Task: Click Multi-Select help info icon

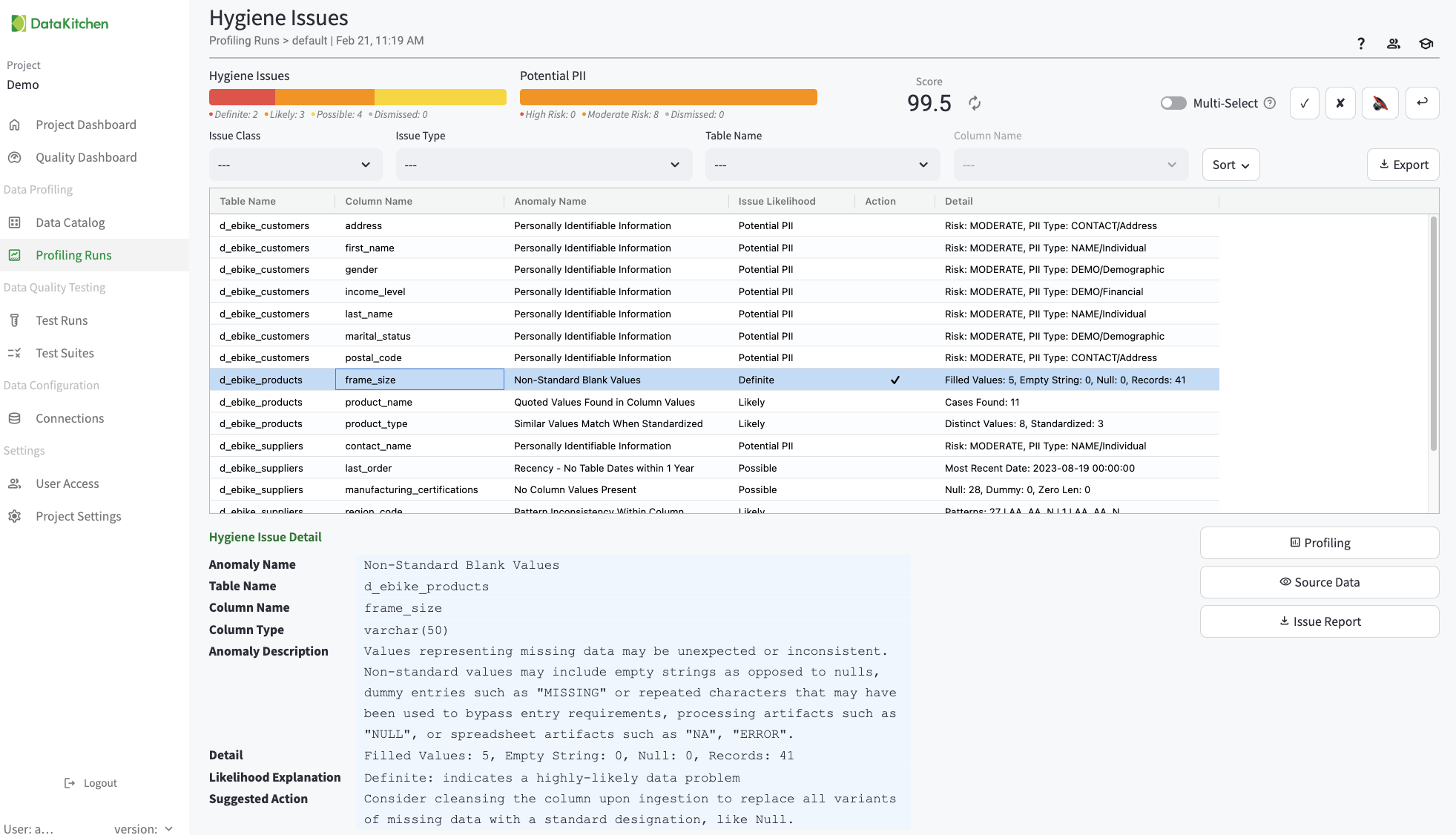Action: (x=1270, y=103)
